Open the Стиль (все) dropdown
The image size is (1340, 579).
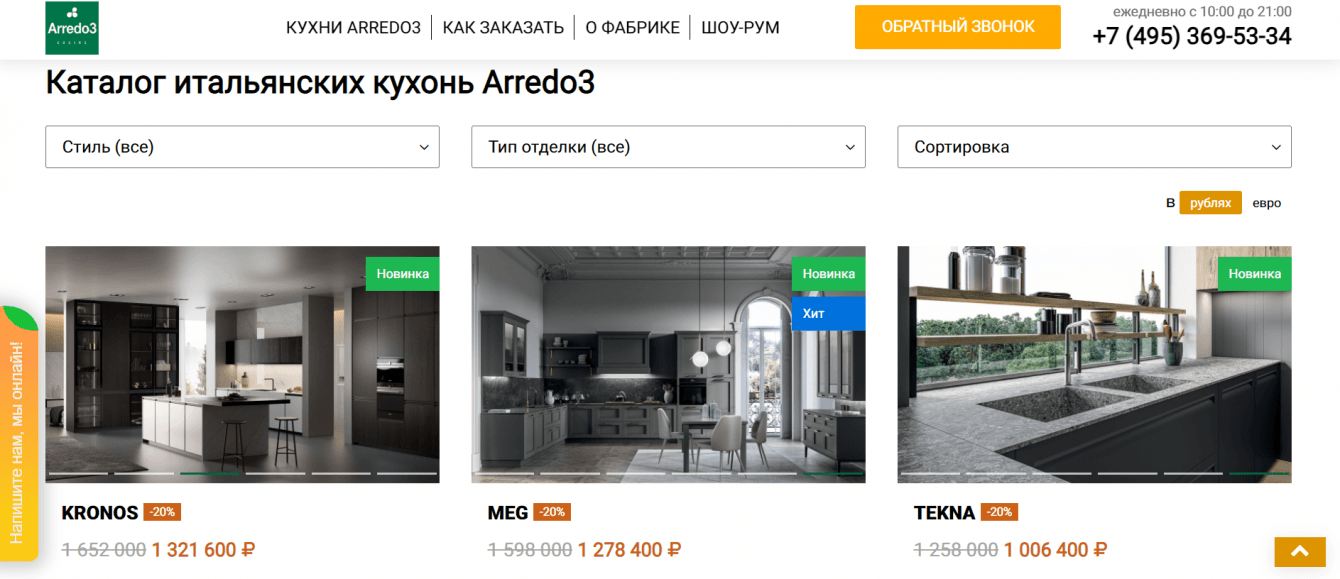242,147
